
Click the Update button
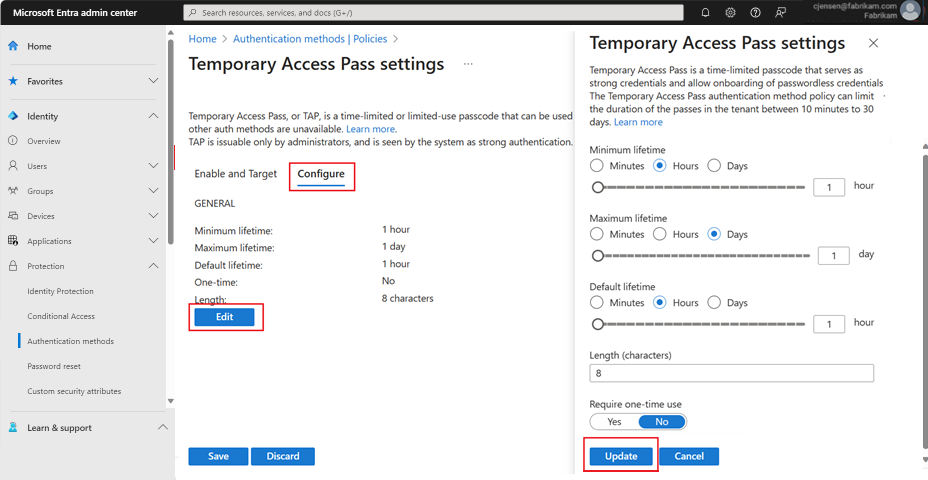[x=620, y=456]
